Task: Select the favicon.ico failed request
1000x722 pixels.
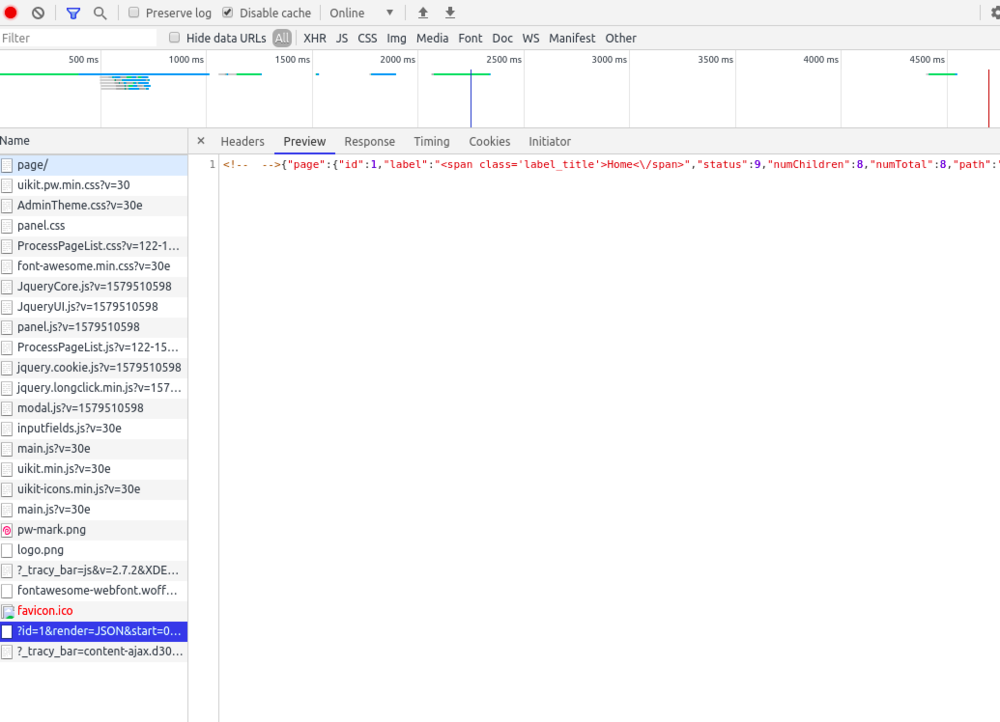Action: [x=44, y=611]
